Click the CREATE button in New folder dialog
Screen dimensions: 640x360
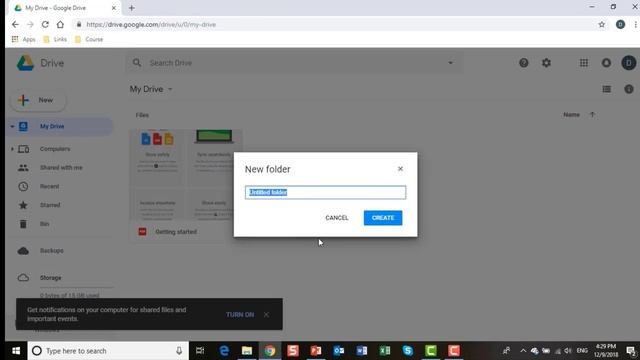(383, 218)
